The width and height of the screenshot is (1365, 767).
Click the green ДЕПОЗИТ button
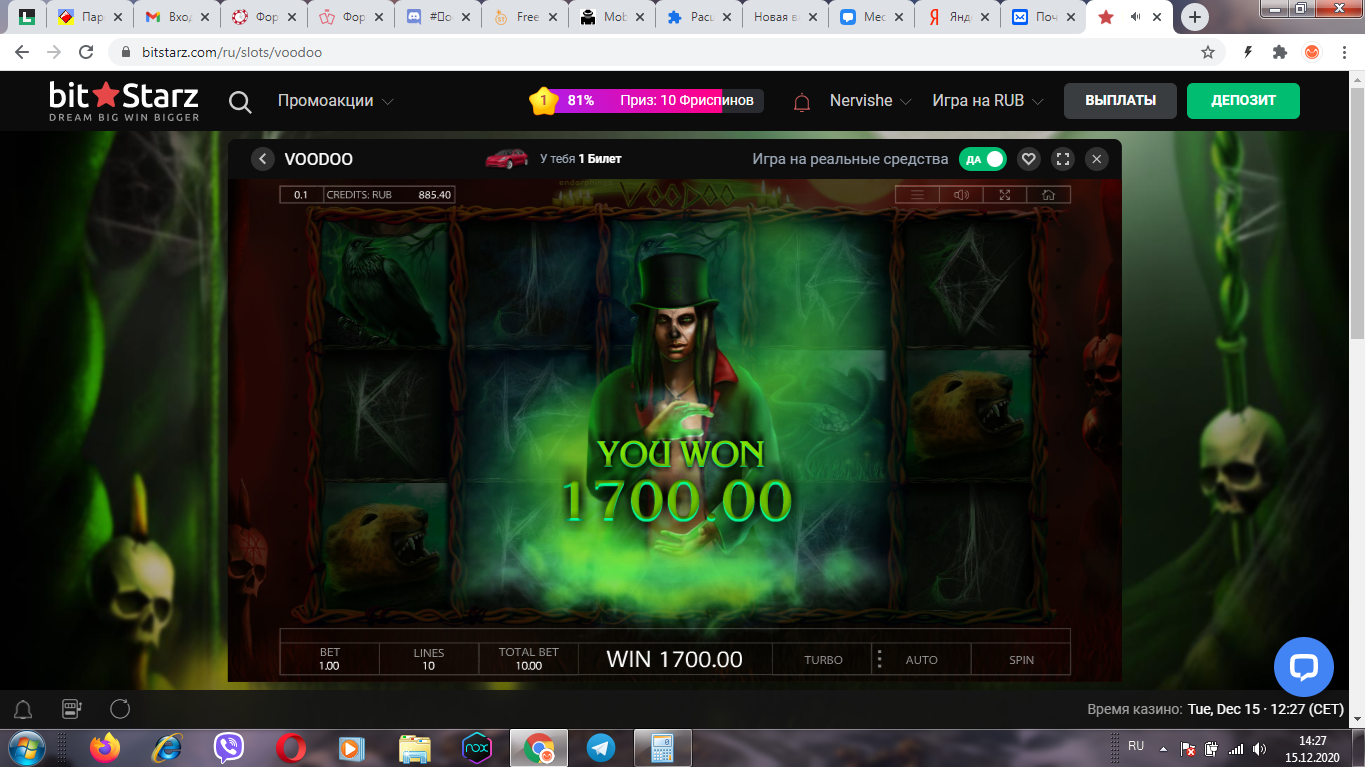(1243, 101)
